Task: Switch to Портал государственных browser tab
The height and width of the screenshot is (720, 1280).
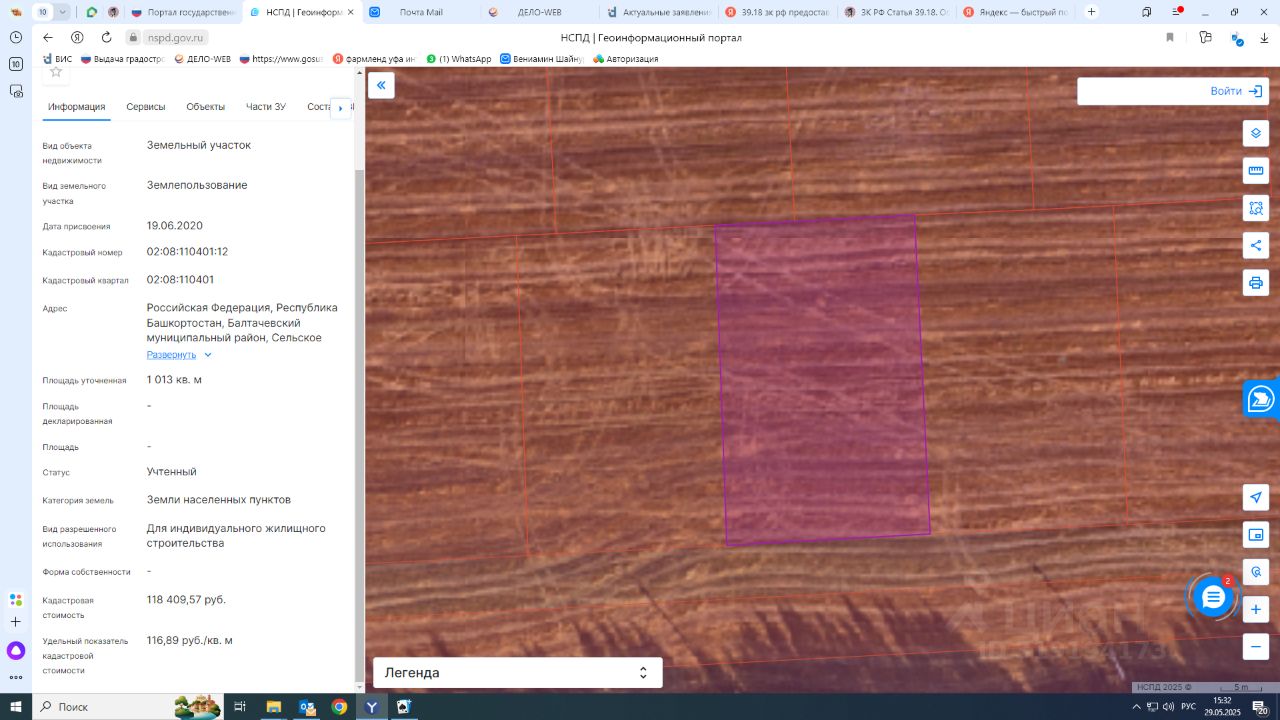Action: 184,12
